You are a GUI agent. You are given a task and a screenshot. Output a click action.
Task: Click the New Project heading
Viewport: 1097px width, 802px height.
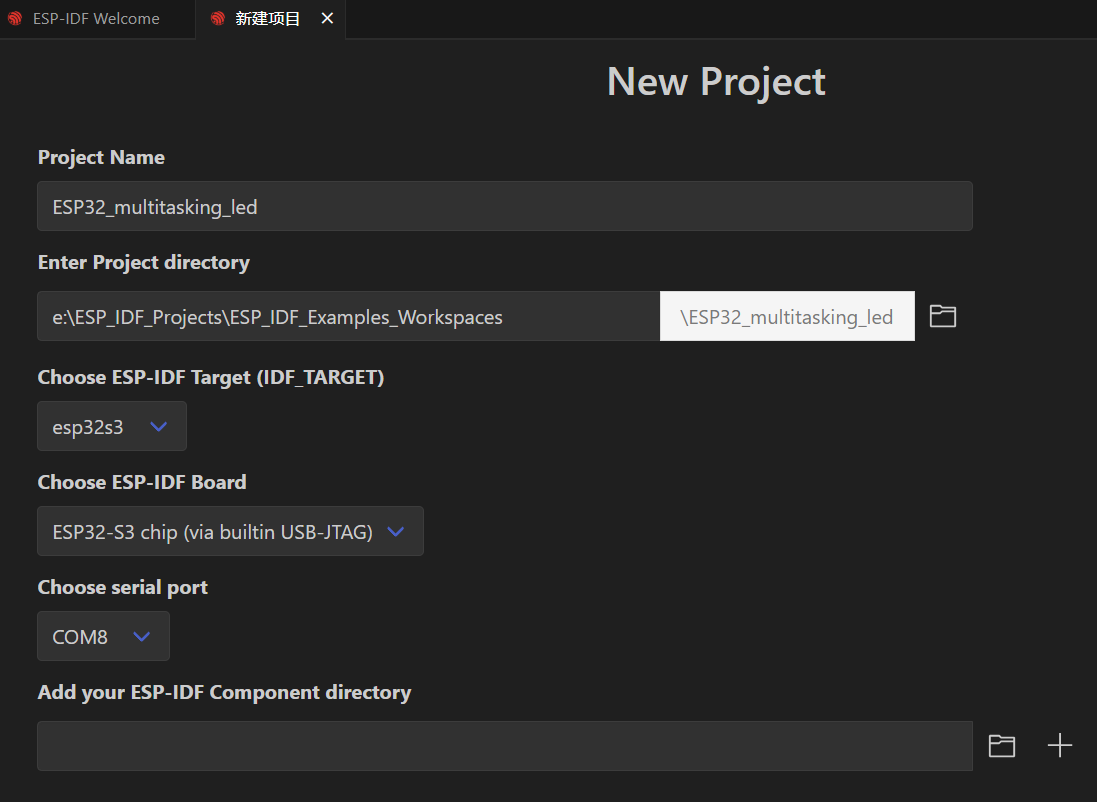pos(716,82)
